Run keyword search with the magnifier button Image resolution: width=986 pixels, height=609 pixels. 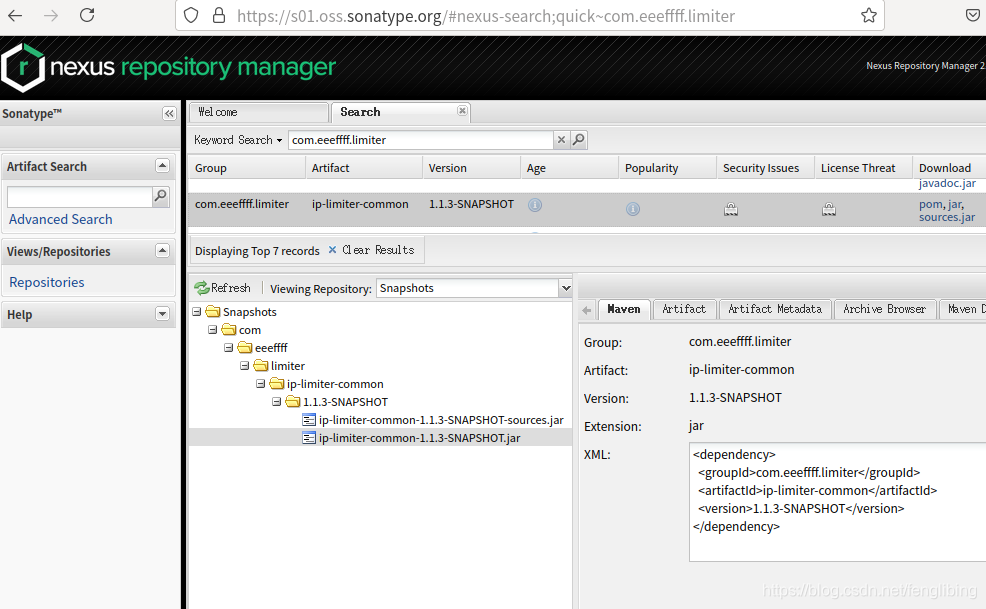pyautogui.click(x=579, y=140)
